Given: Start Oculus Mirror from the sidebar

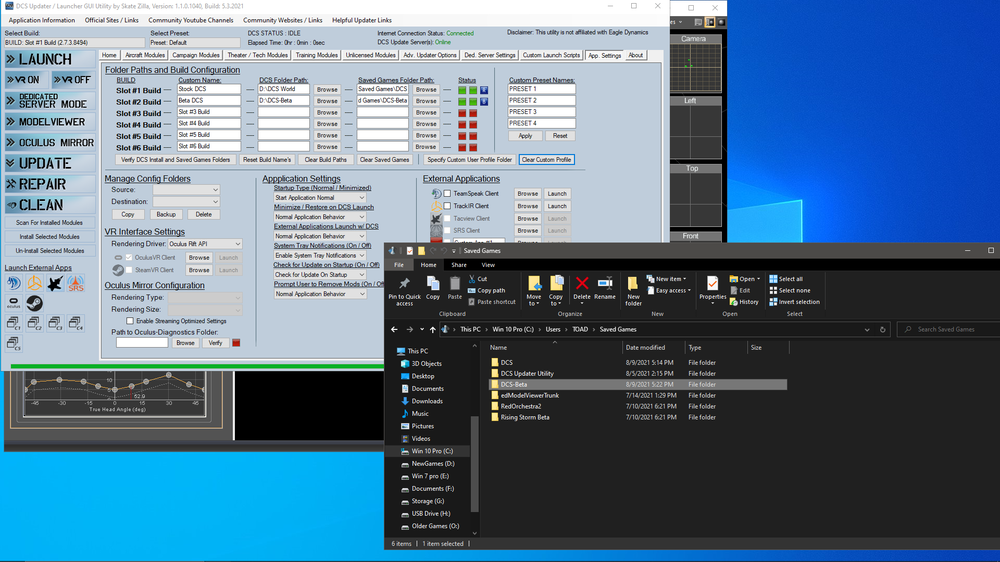Looking at the screenshot, I should pos(50,143).
